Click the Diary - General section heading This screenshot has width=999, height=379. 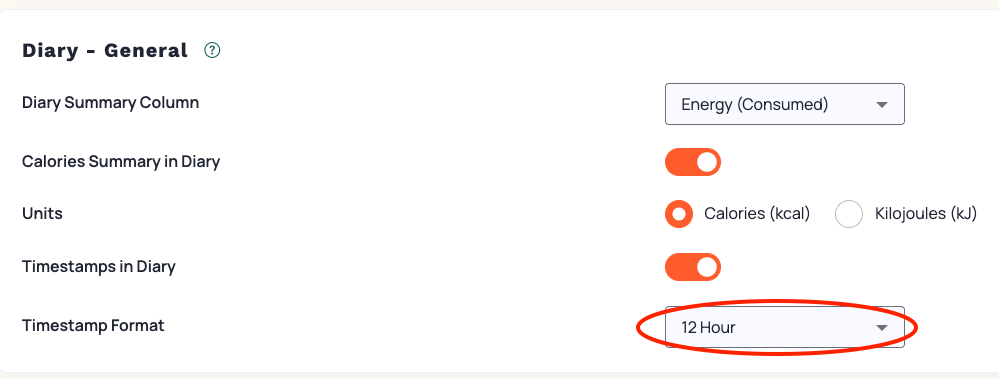pos(105,50)
